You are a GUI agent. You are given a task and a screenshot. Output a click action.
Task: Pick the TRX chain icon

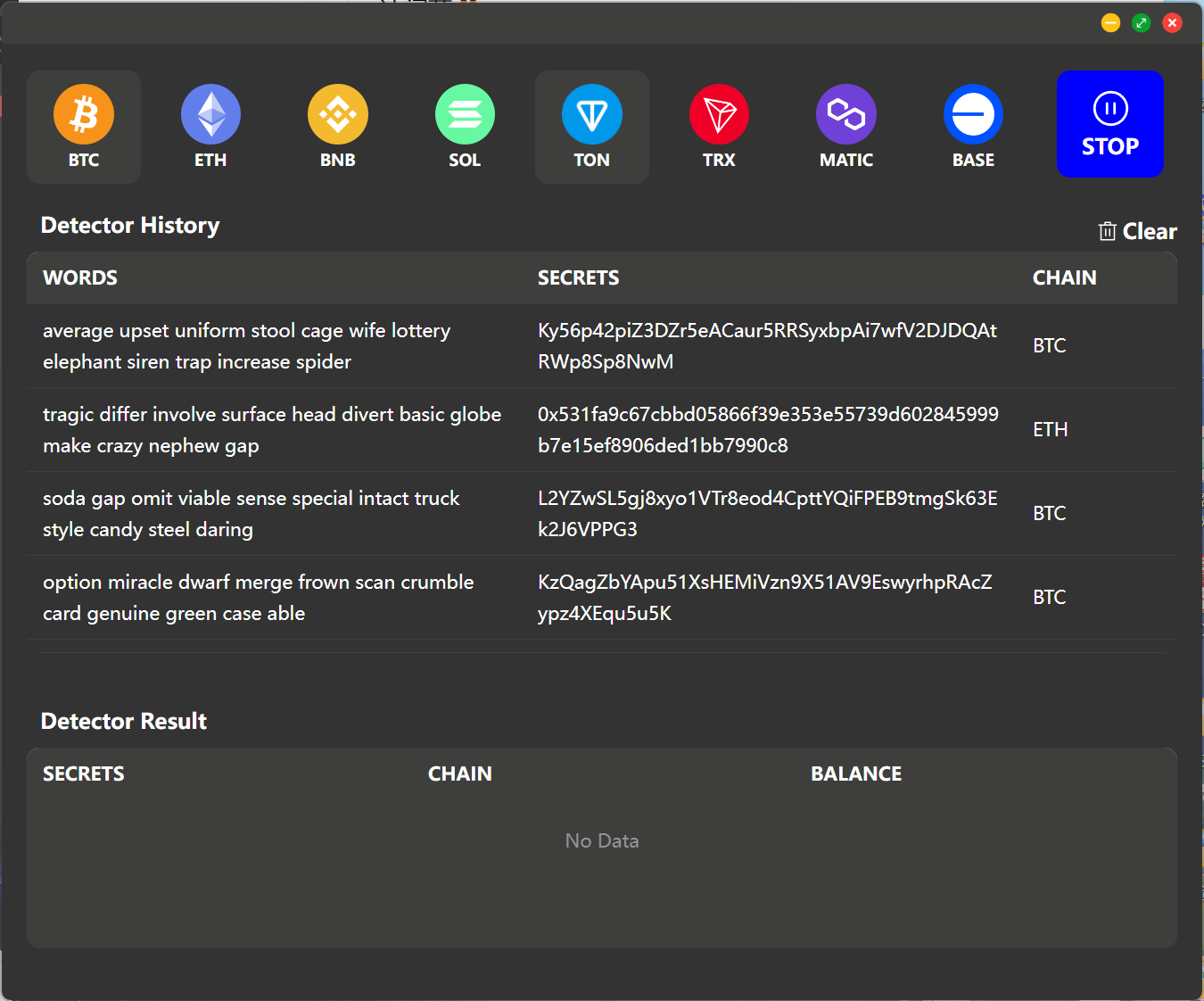pos(719,115)
